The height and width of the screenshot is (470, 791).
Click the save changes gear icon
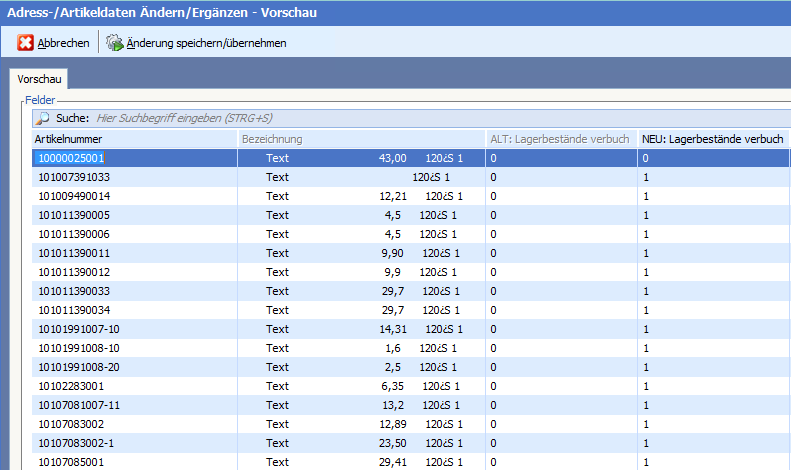114,43
